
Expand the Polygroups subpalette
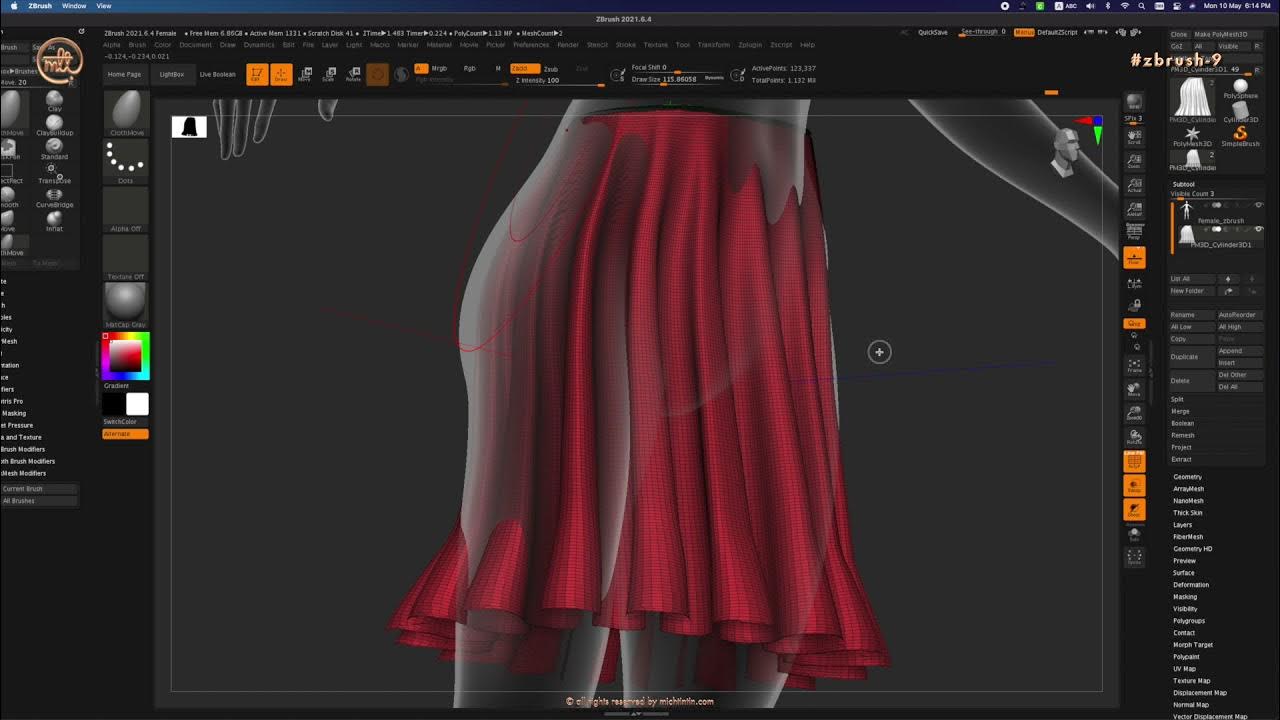pyautogui.click(x=1189, y=621)
